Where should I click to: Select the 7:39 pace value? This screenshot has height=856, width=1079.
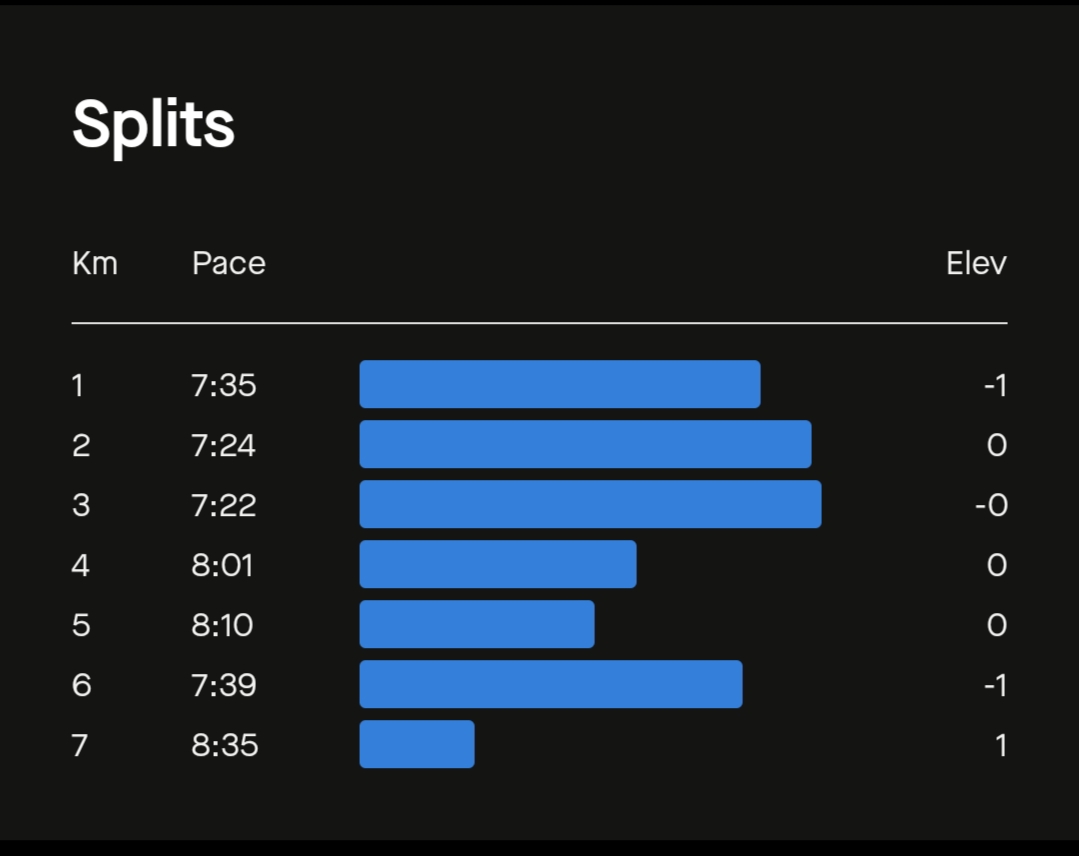pos(224,685)
